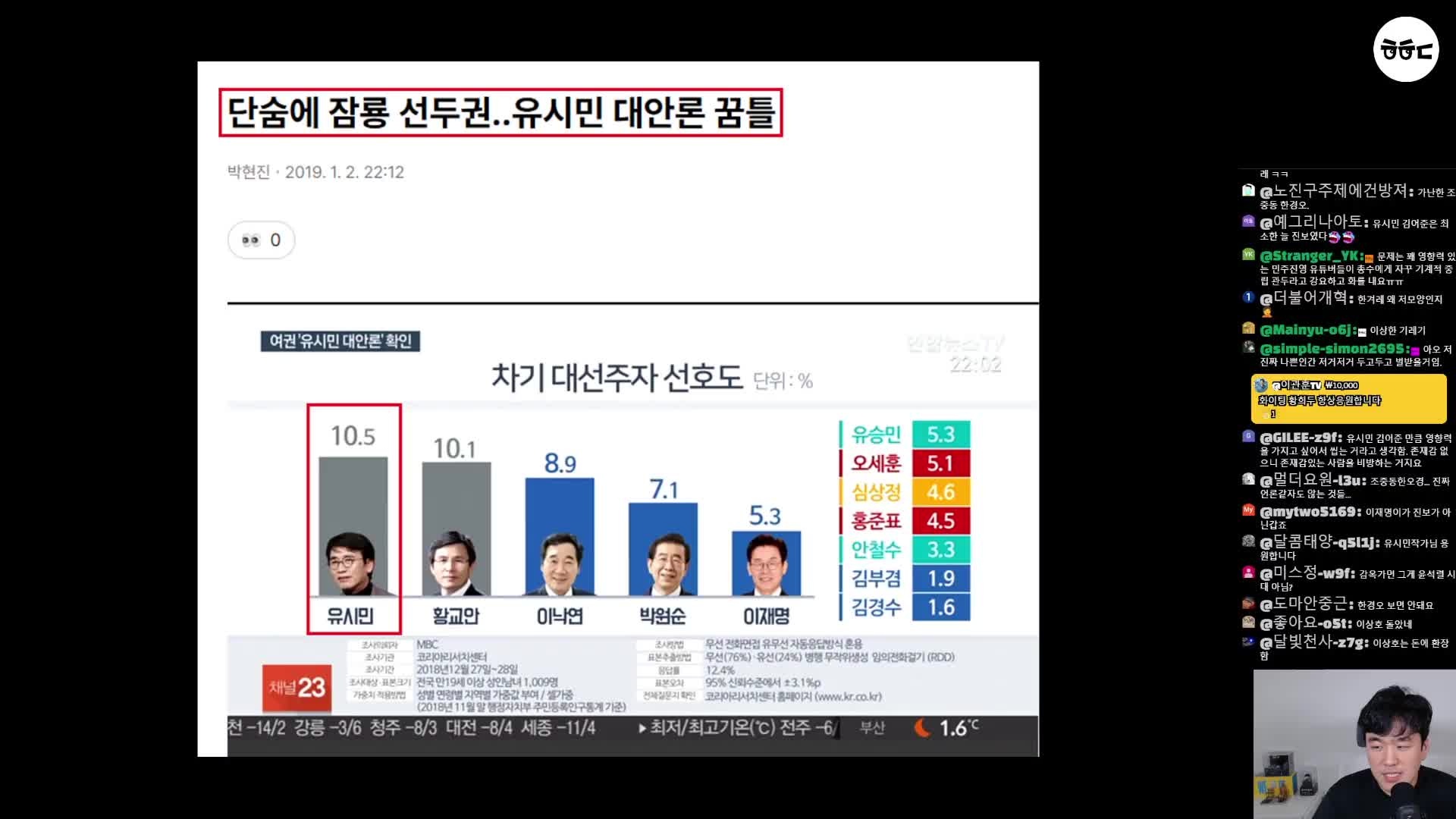Click the avatar of chat user @GILEE-z9f
This screenshot has height=819, width=1456.
pos(1248,436)
